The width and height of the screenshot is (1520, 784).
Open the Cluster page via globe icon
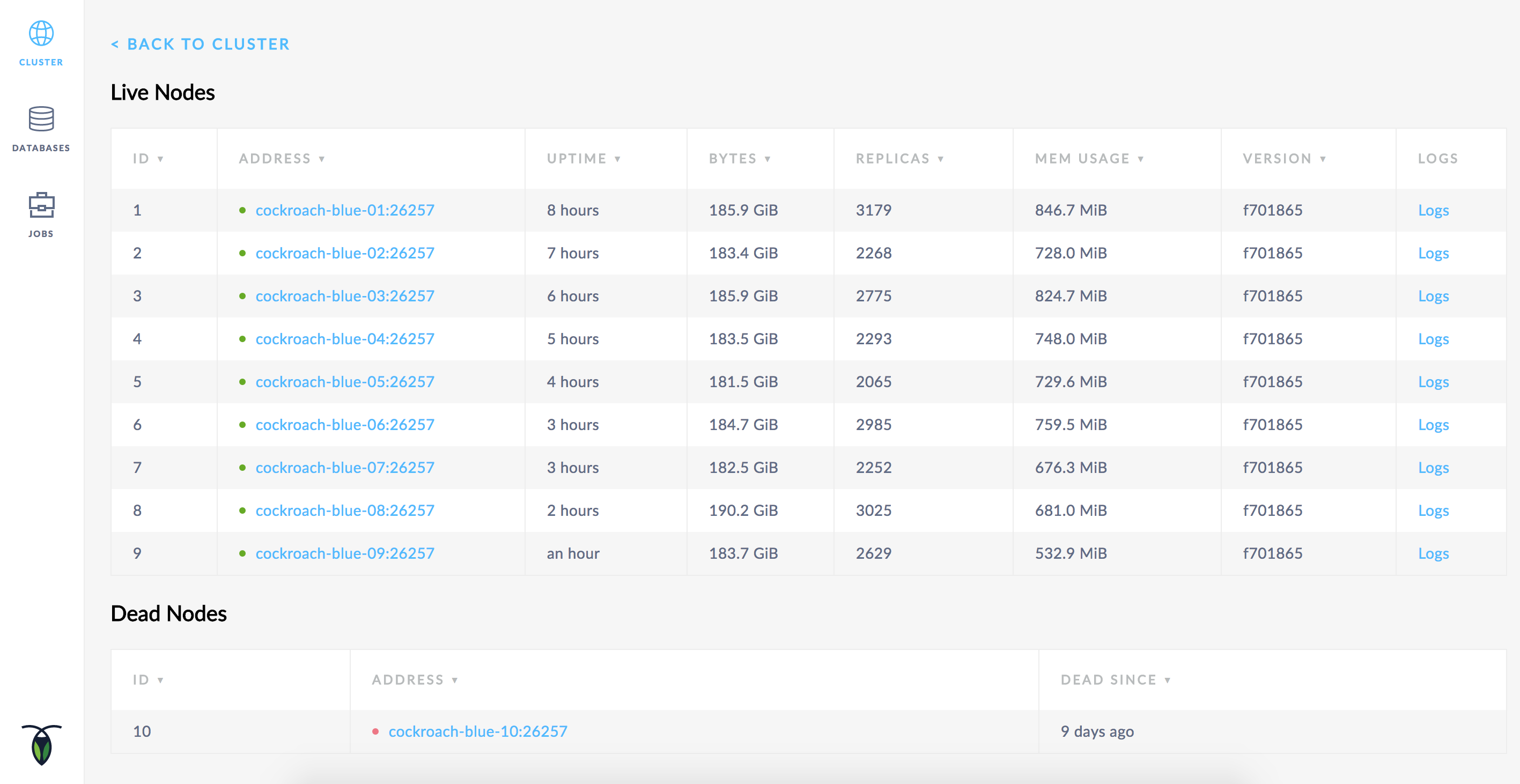pyautogui.click(x=41, y=34)
